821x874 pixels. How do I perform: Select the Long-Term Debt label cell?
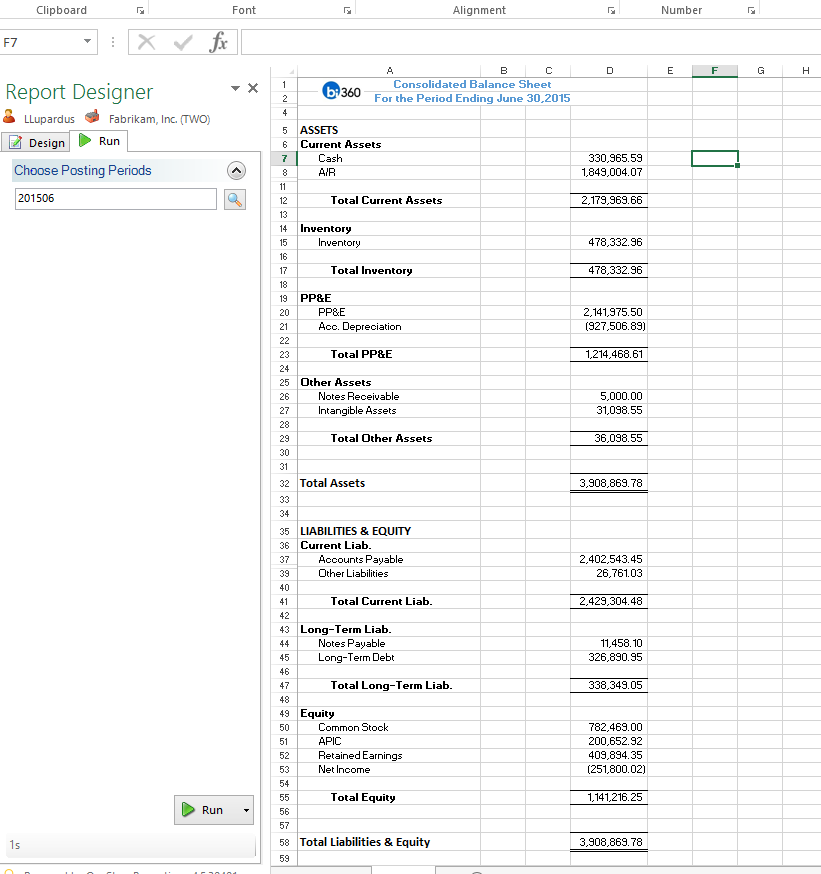(389, 658)
